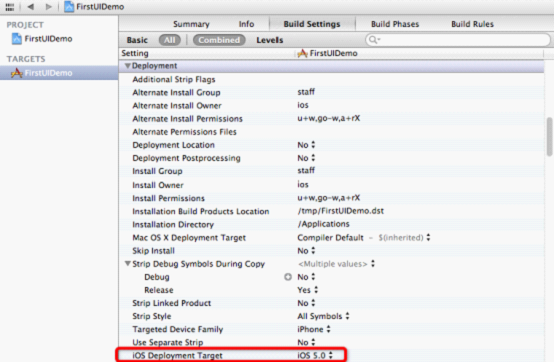Click the /Applications value
Viewport: 555px width, 363px height.
click(324, 224)
